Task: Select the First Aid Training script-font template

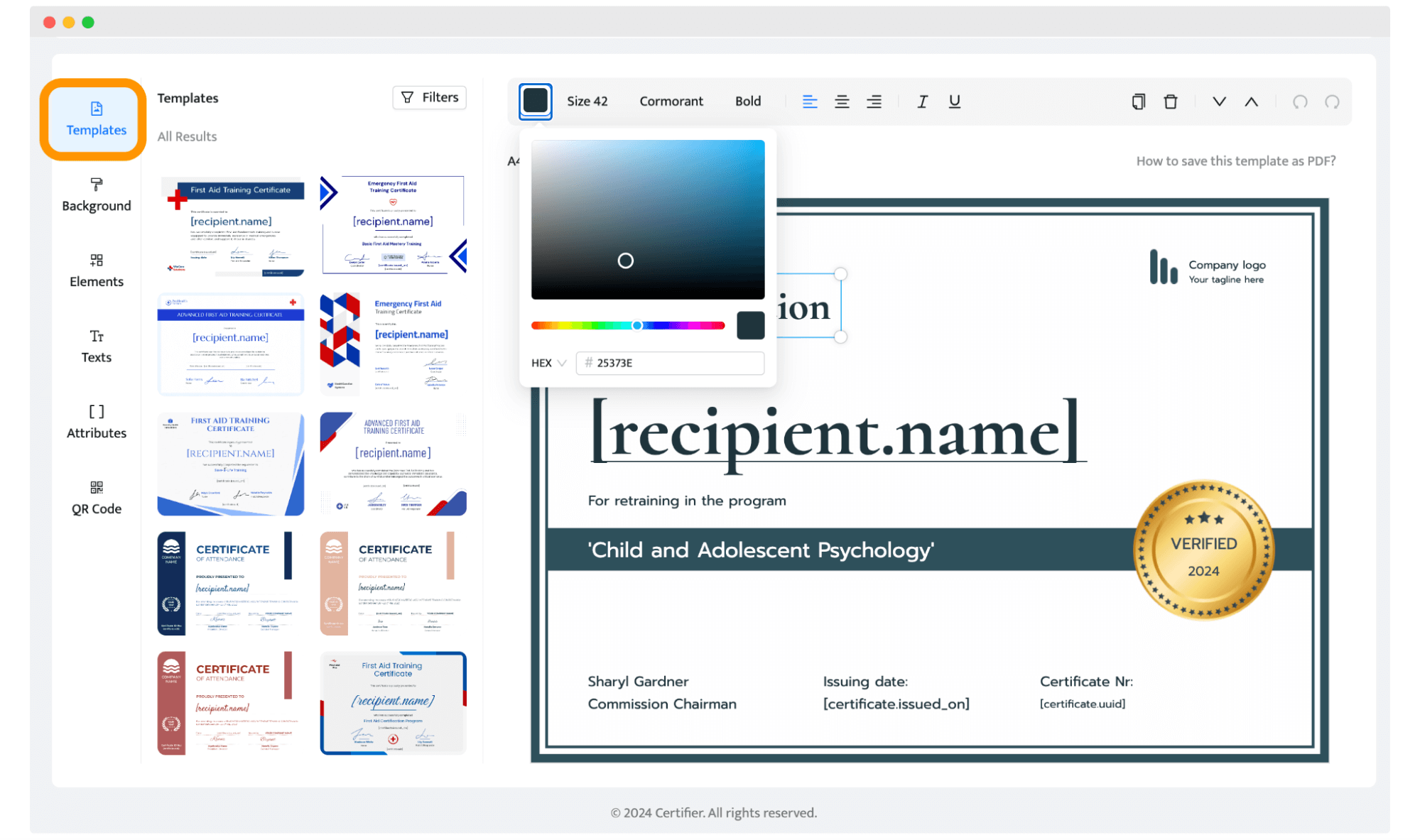Action: coord(393,703)
